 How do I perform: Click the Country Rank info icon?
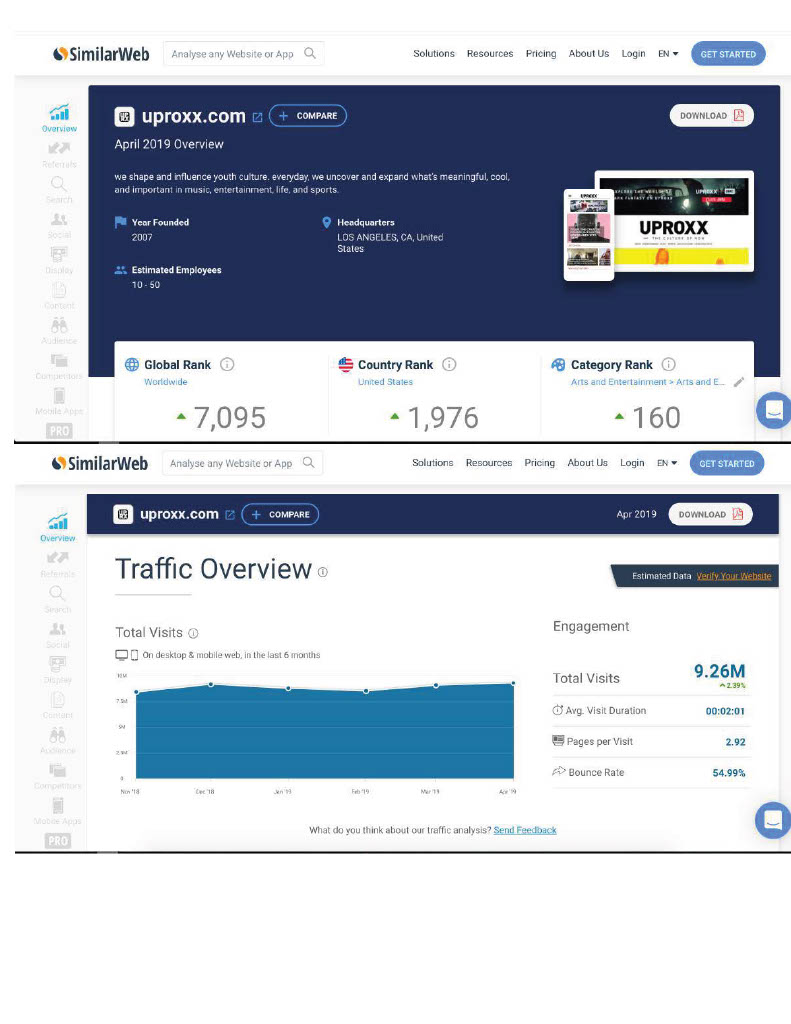point(449,364)
